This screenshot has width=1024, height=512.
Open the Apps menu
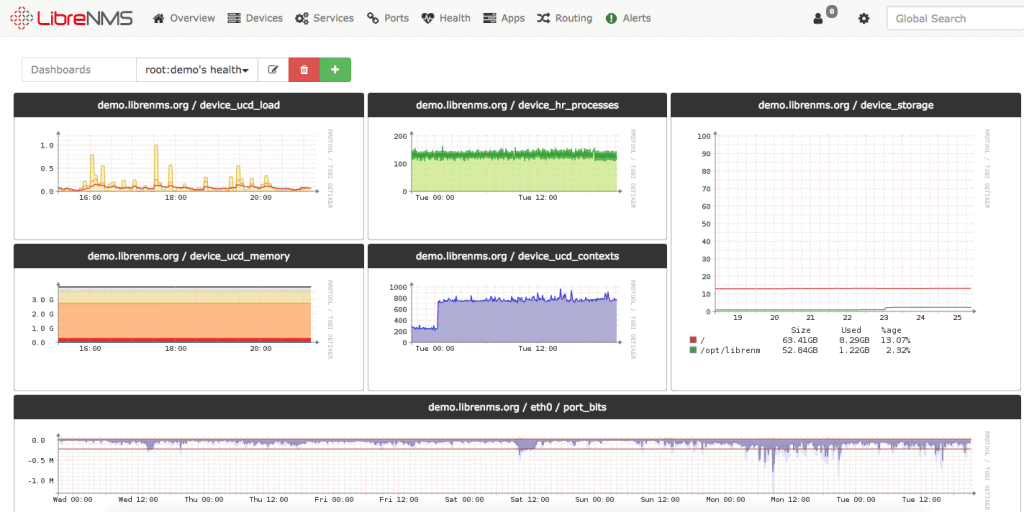(504, 18)
